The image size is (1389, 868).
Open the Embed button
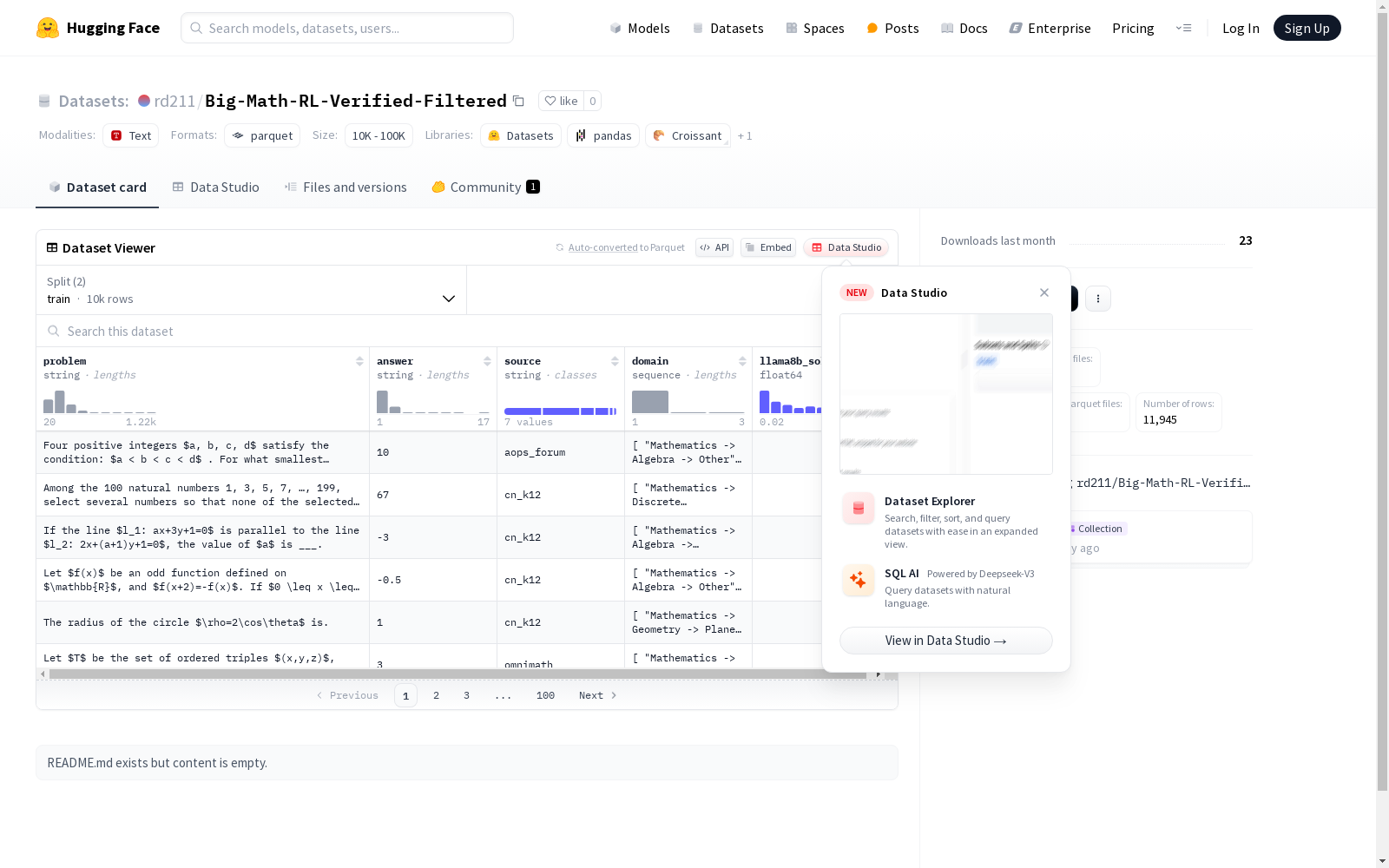tap(768, 247)
